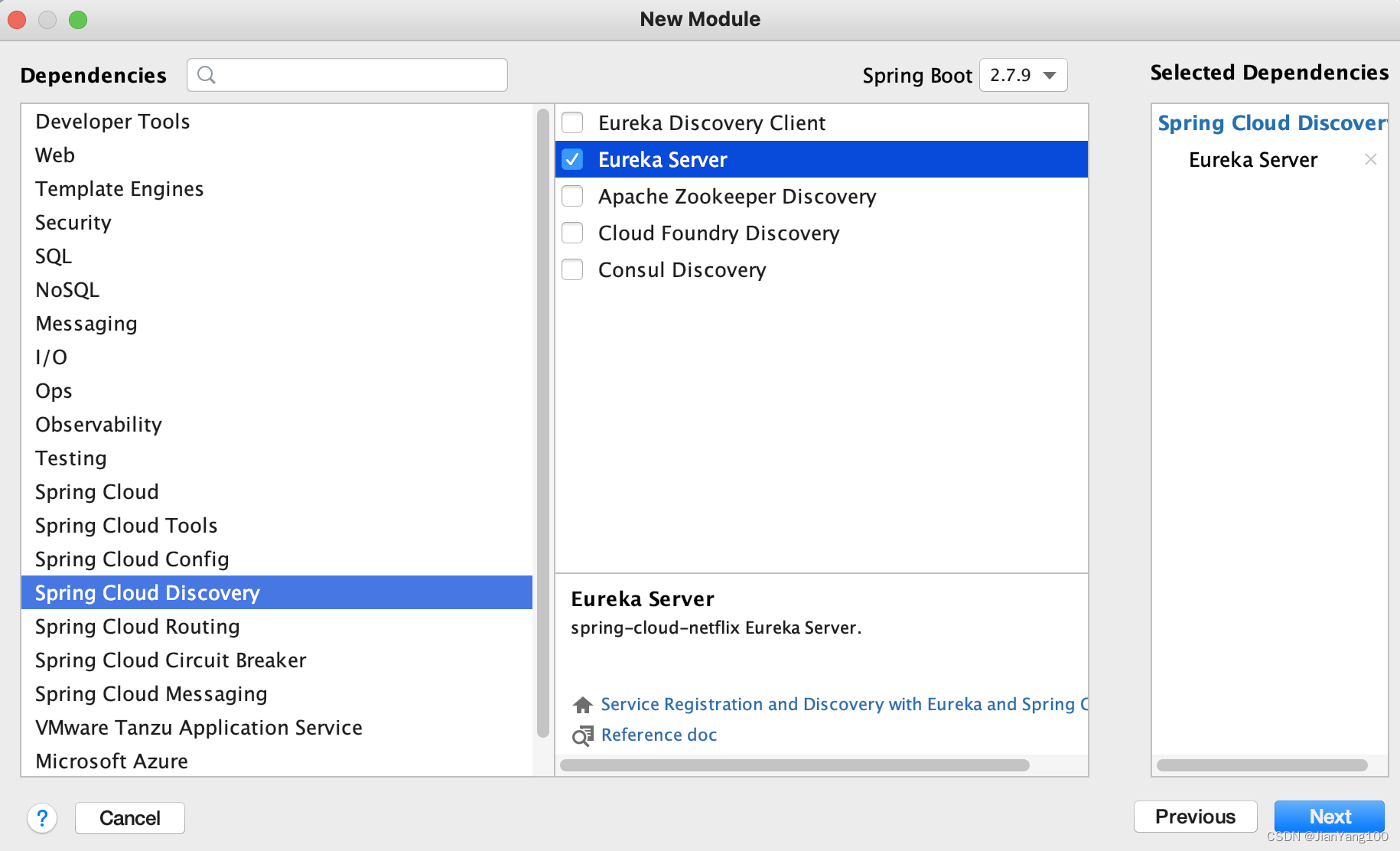This screenshot has height=851, width=1400.
Task: Select VMware Tanzu Application Service category
Action: click(x=276, y=727)
